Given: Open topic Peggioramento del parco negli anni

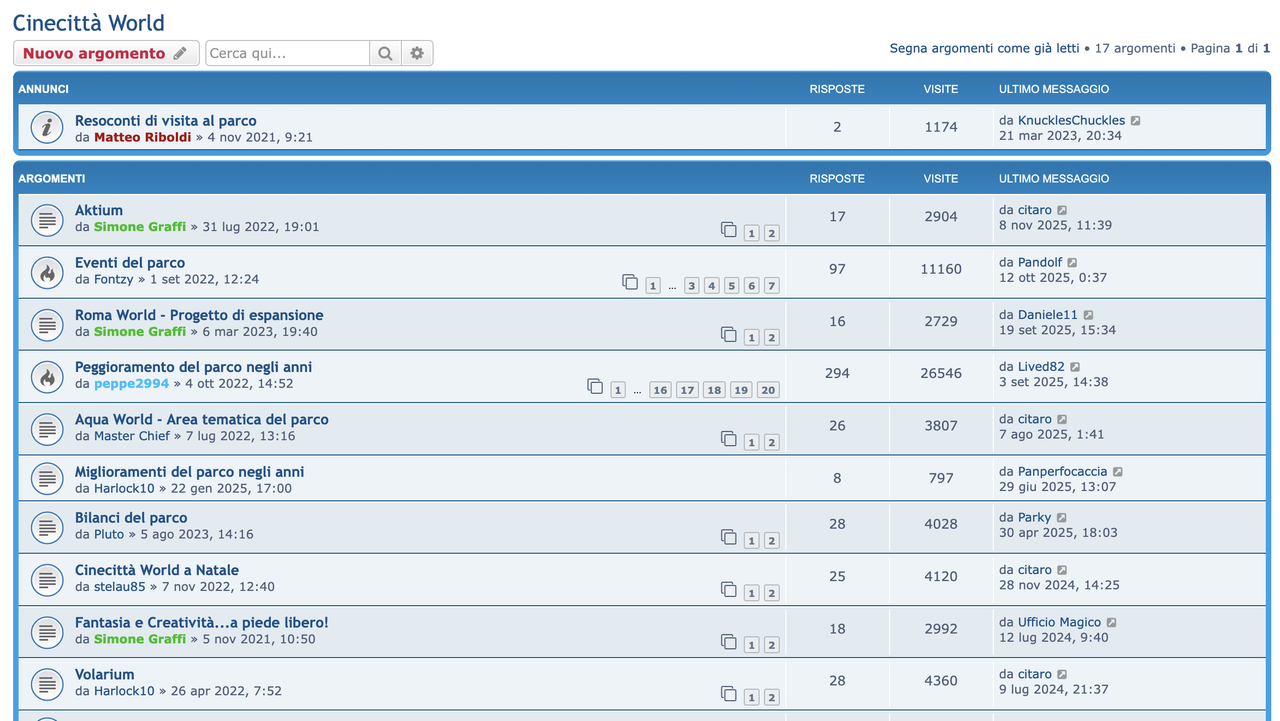Looking at the screenshot, I should [194, 367].
